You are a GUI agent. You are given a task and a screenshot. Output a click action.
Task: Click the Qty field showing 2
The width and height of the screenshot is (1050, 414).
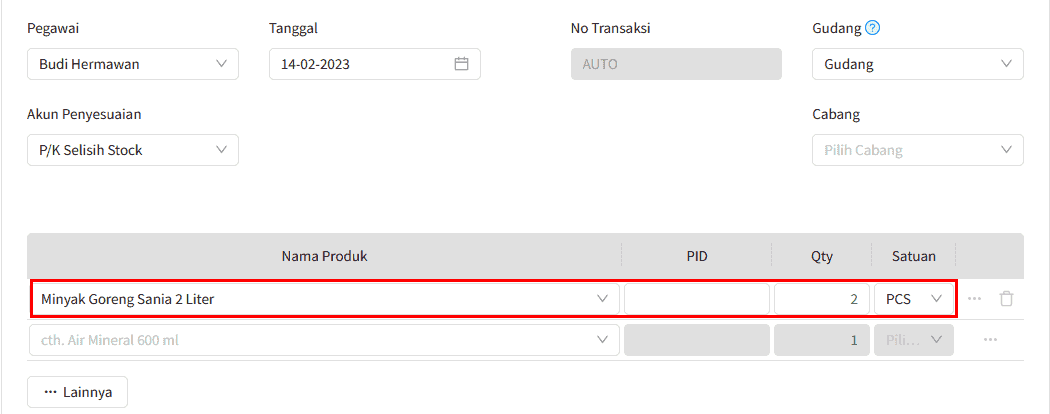(820, 298)
